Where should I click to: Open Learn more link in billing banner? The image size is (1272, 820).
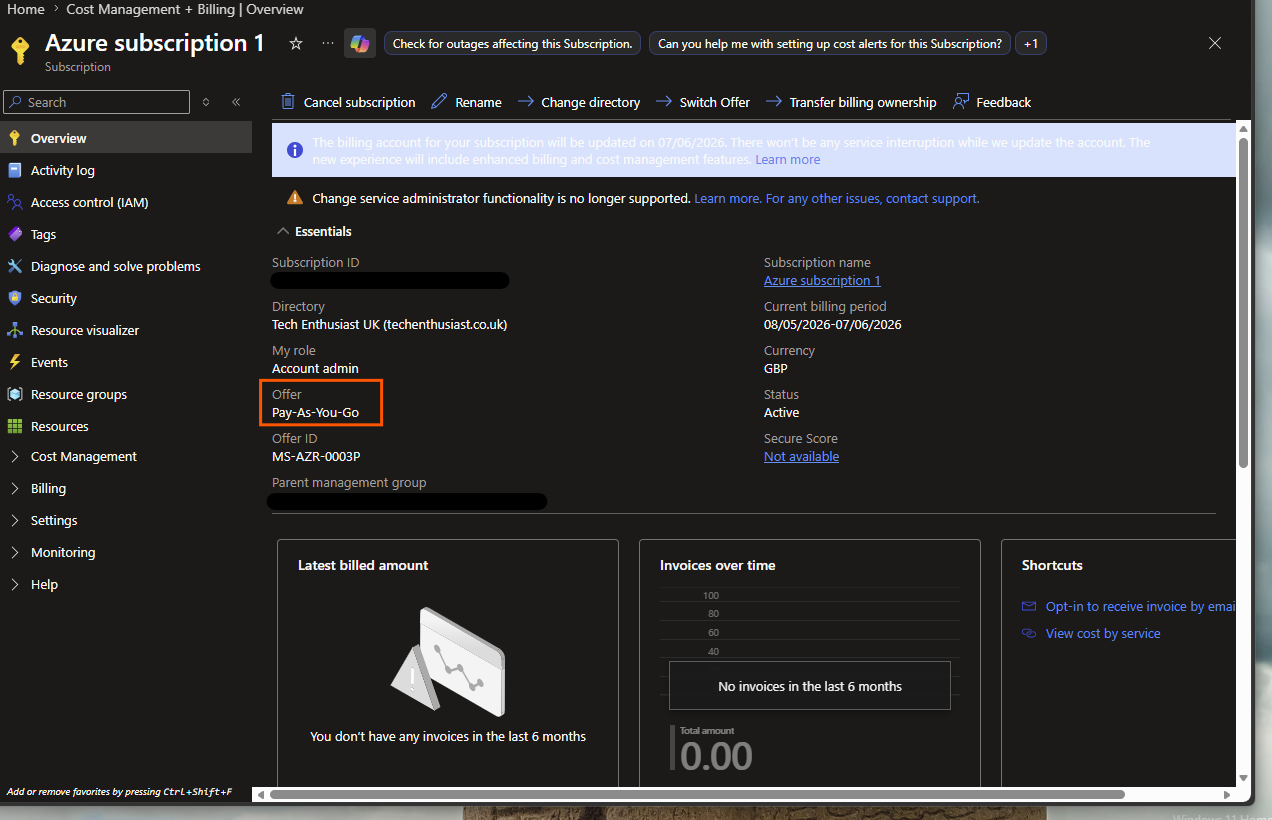pos(787,160)
